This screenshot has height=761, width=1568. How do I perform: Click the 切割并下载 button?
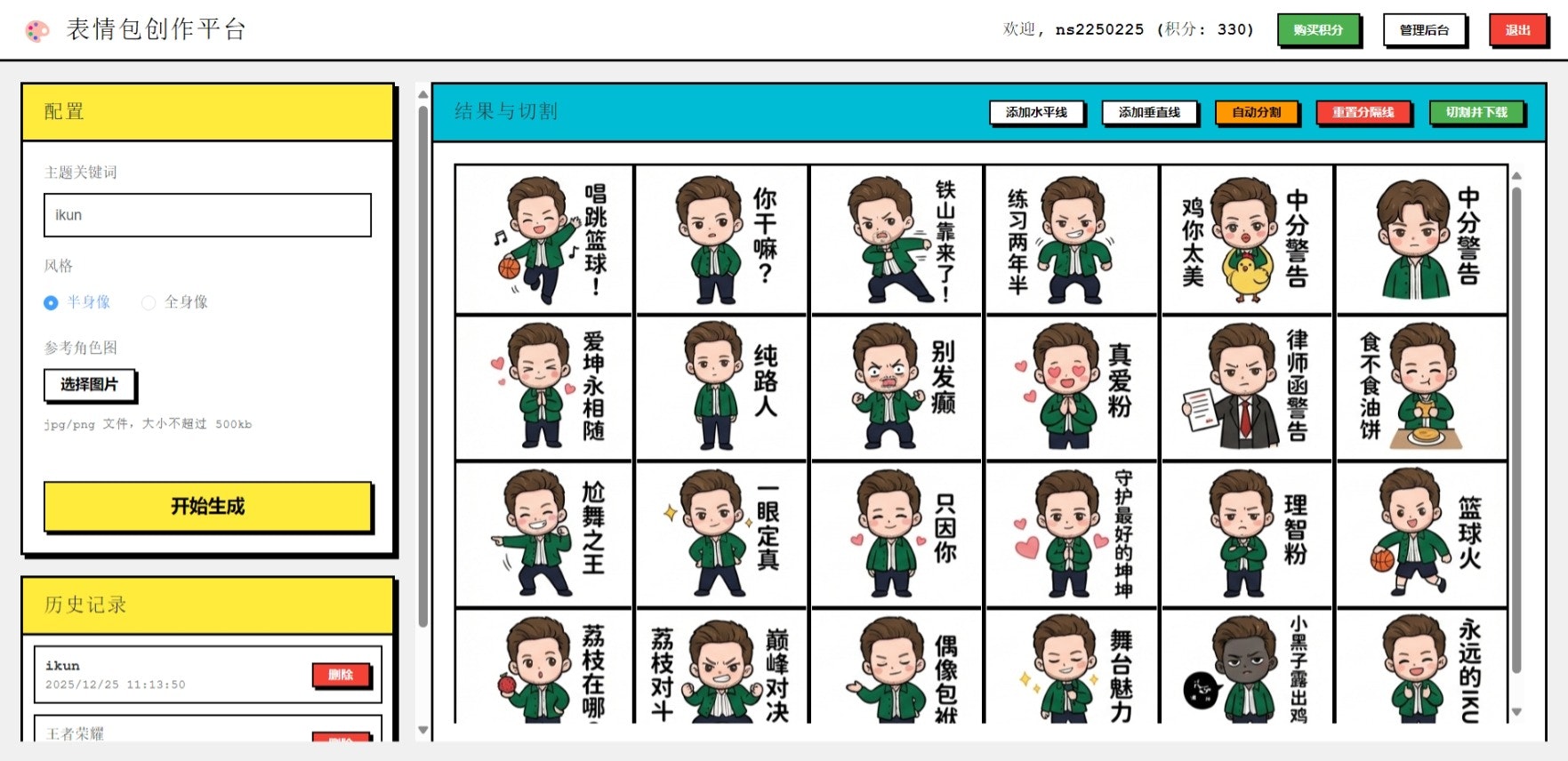(1476, 112)
